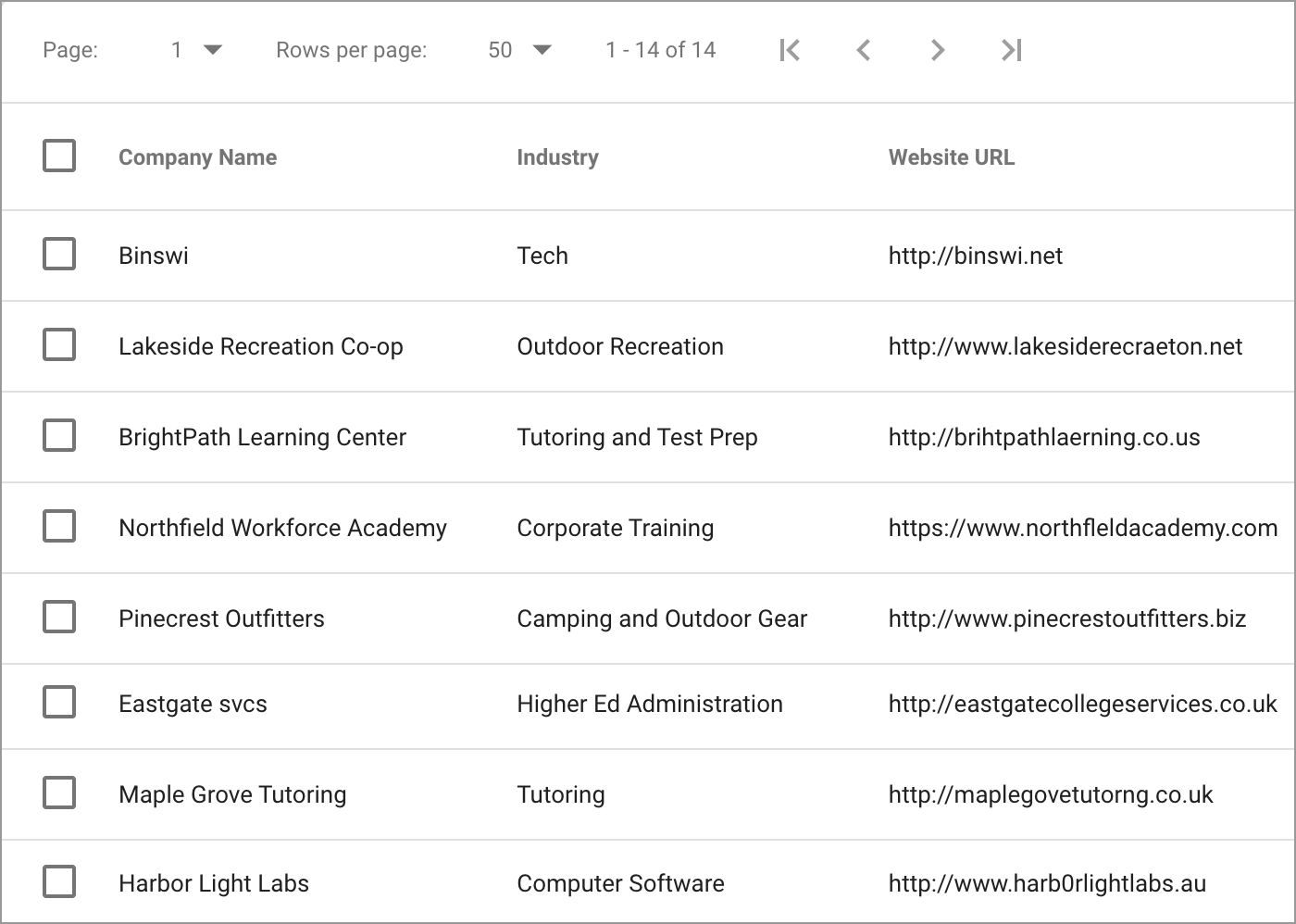Click the pinecrestoutfitters.biz URL
The image size is (1296, 924).
click(1067, 618)
